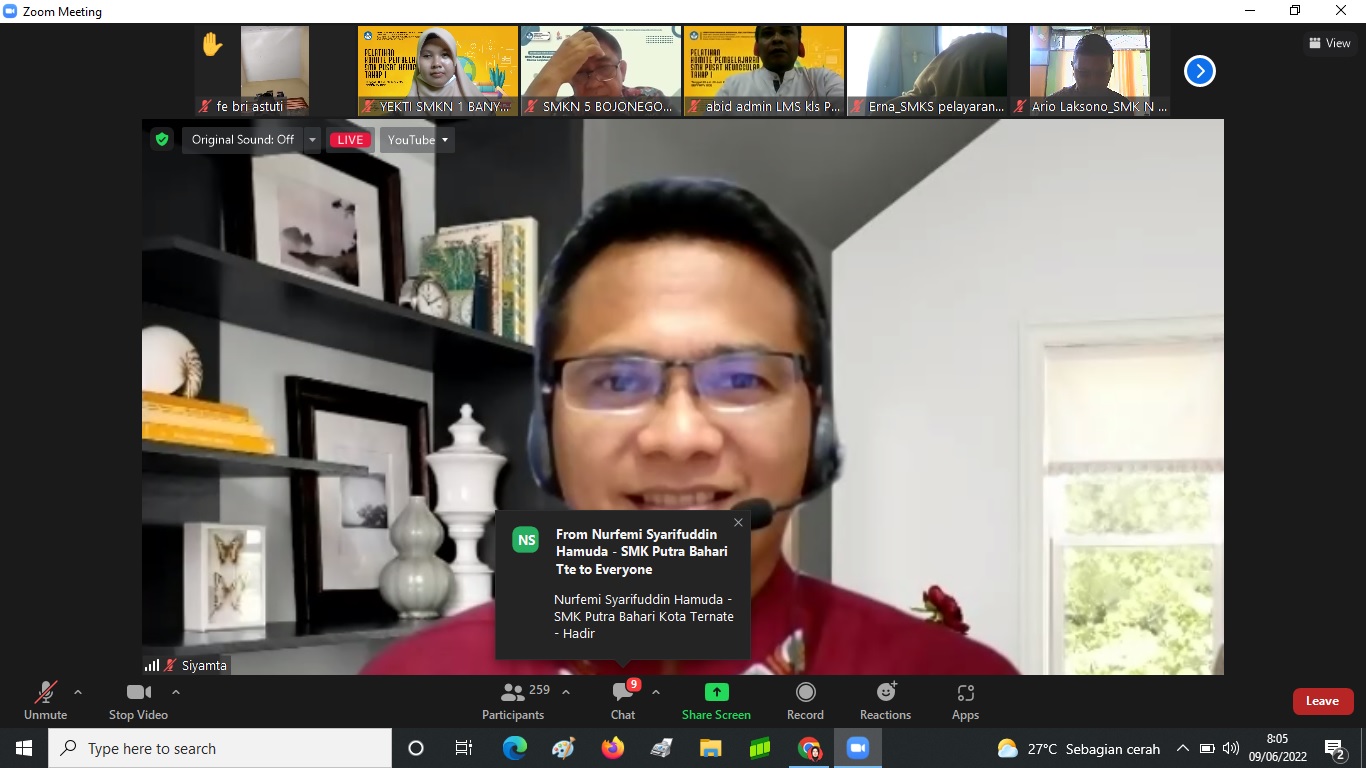The height and width of the screenshot is (768, 1366).
Task: Select SMKN 5 BOJONEGORO video thumbnail
Action: 601,71
